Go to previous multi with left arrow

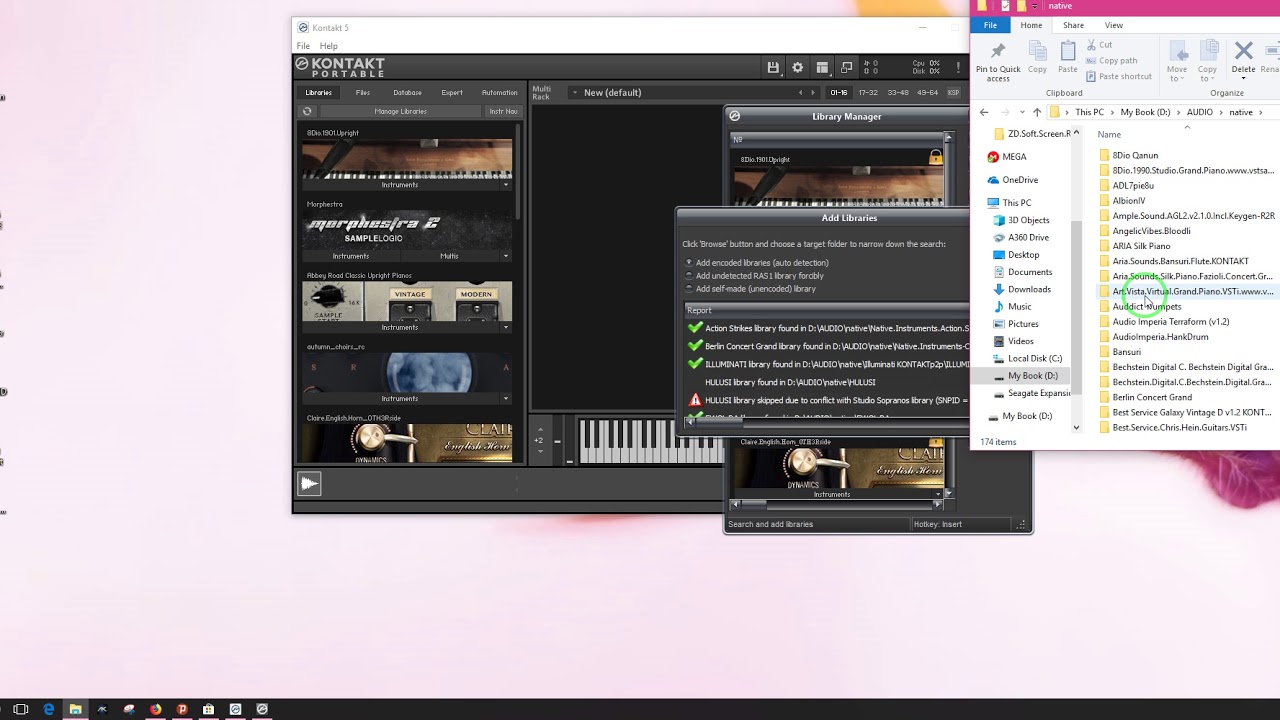click(800, 92)
